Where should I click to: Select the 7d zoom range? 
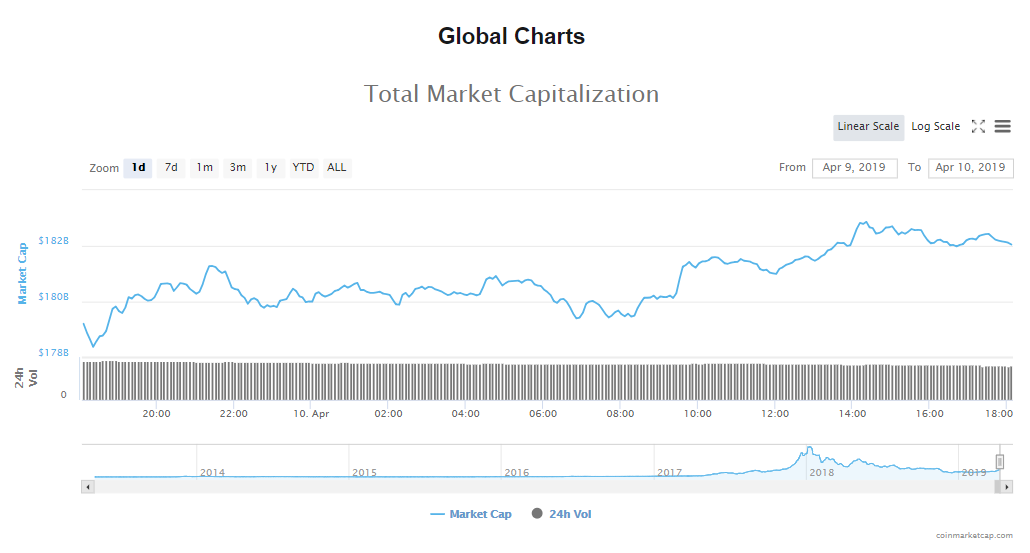171,168
